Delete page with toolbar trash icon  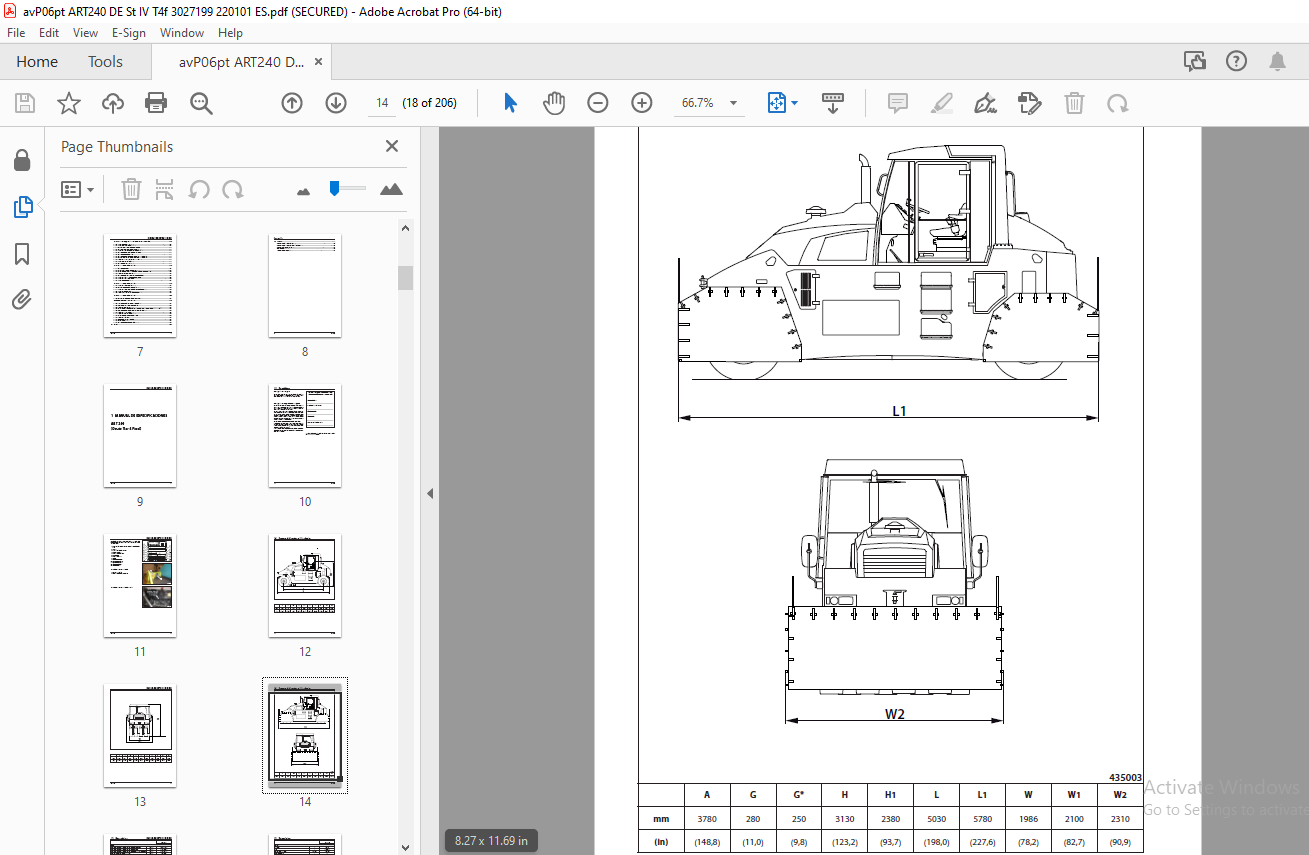click(x=1074, y=103)
